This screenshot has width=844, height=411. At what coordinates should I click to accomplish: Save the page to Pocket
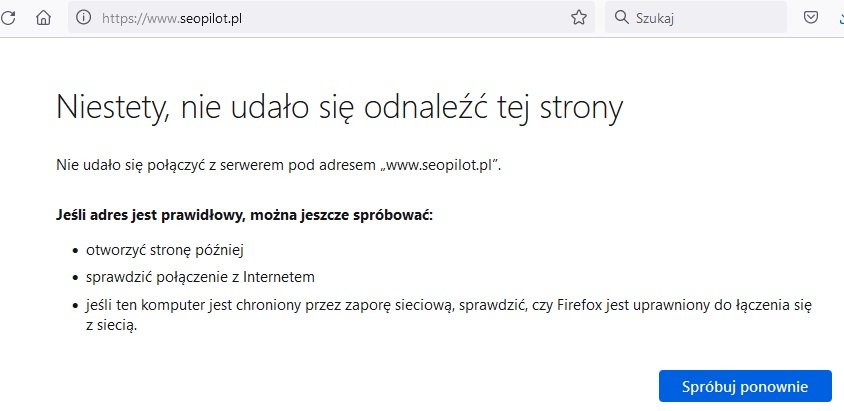(812, 17)
